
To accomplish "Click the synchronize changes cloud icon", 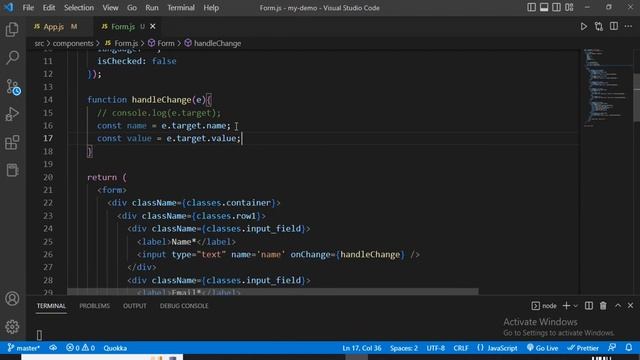I will point(53,348).
